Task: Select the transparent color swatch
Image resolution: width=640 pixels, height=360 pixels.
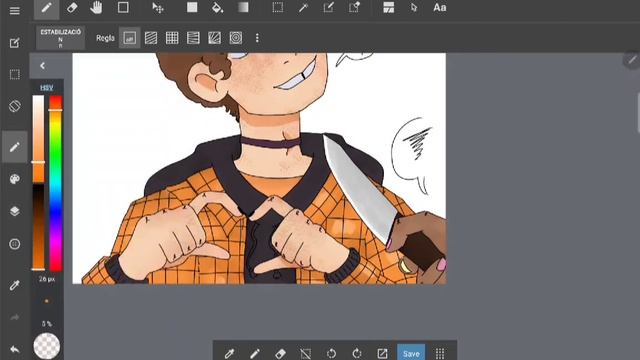Action: 47,346
